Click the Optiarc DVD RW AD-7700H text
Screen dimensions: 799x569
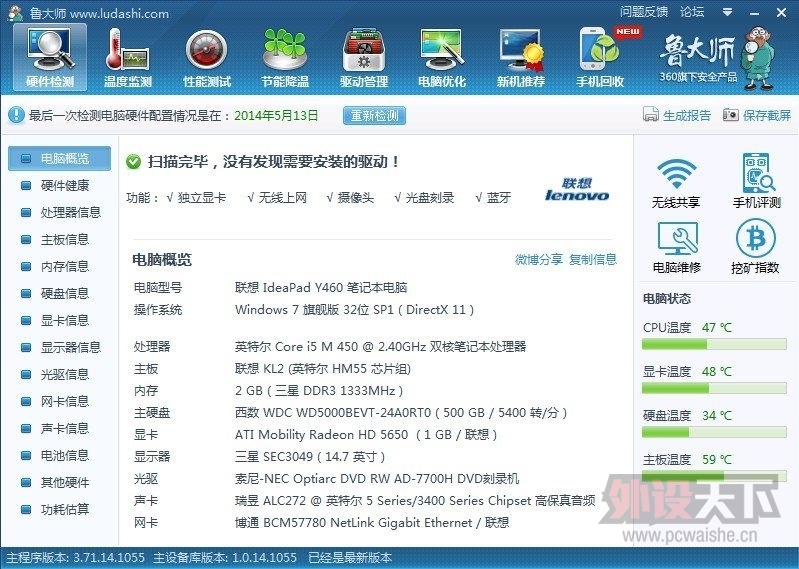(377, 478)
